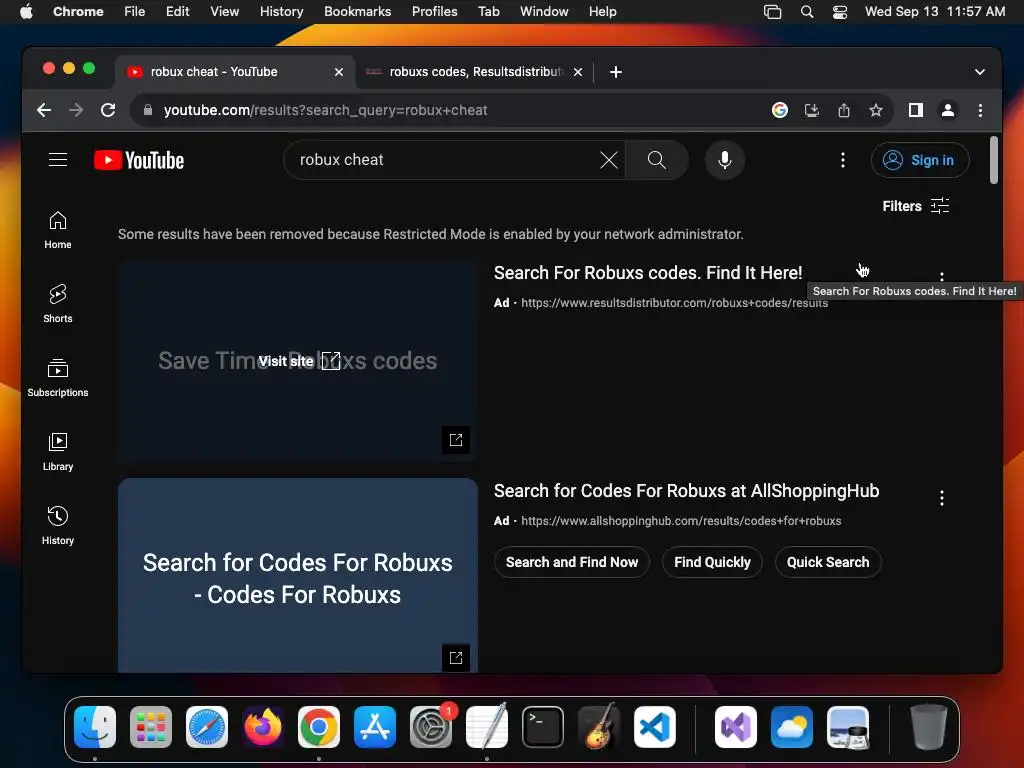This screenshot has width=1024, height=768.
Task: Open Spotlight search in the menu bar
Action: [807, 12]
